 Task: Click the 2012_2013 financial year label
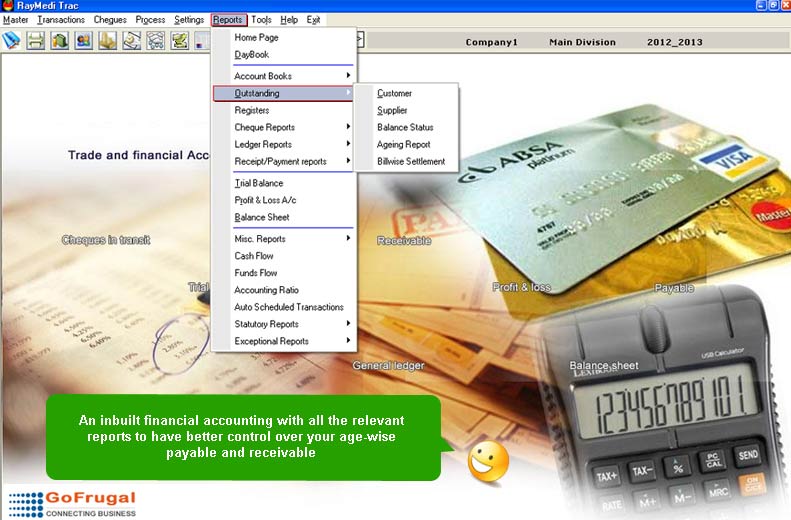675,42
